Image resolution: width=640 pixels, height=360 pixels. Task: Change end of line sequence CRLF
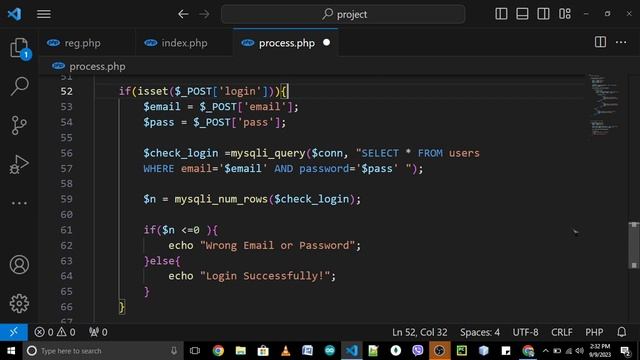562,332
